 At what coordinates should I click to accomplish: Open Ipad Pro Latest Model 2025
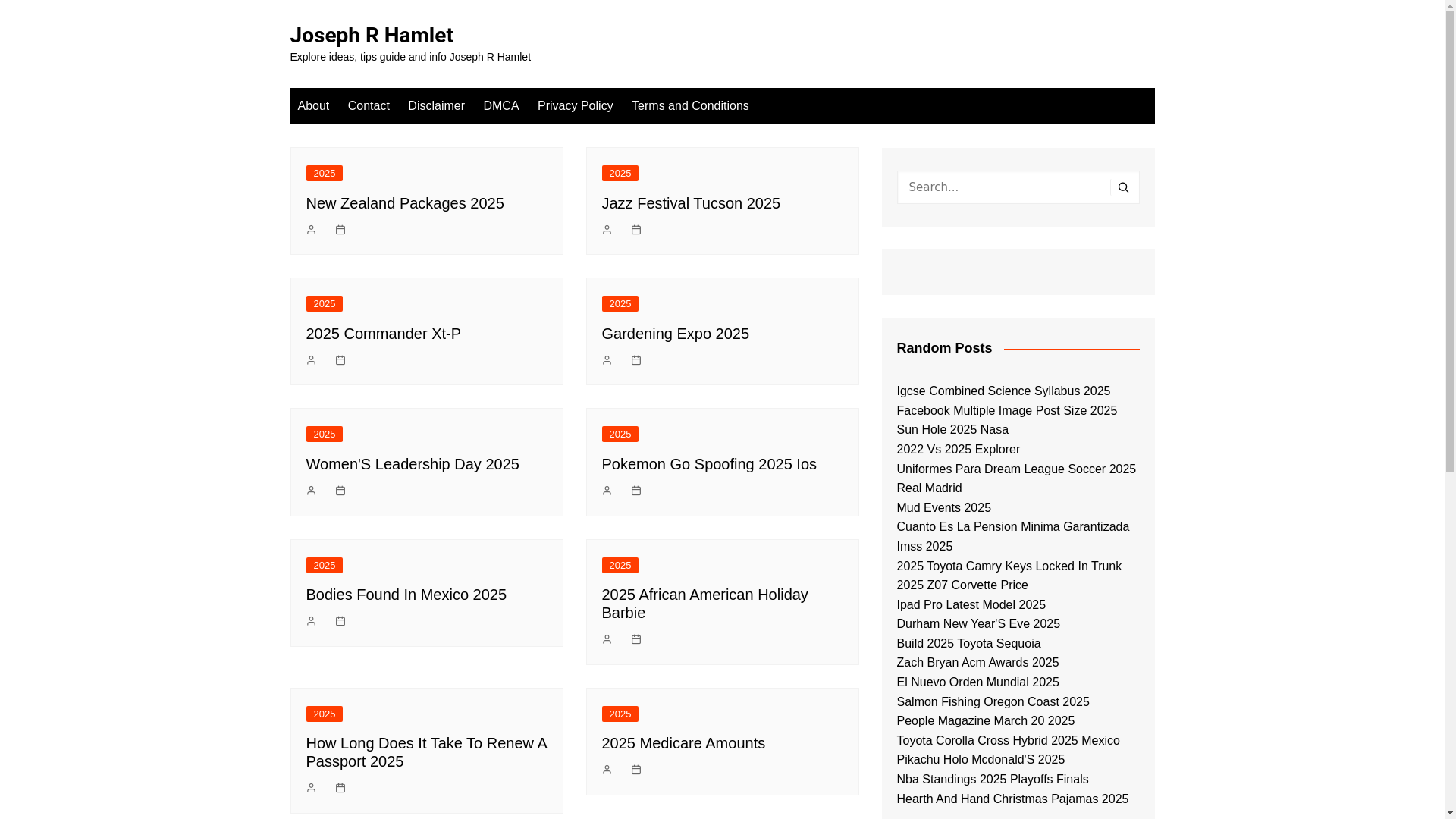[971, 605]
